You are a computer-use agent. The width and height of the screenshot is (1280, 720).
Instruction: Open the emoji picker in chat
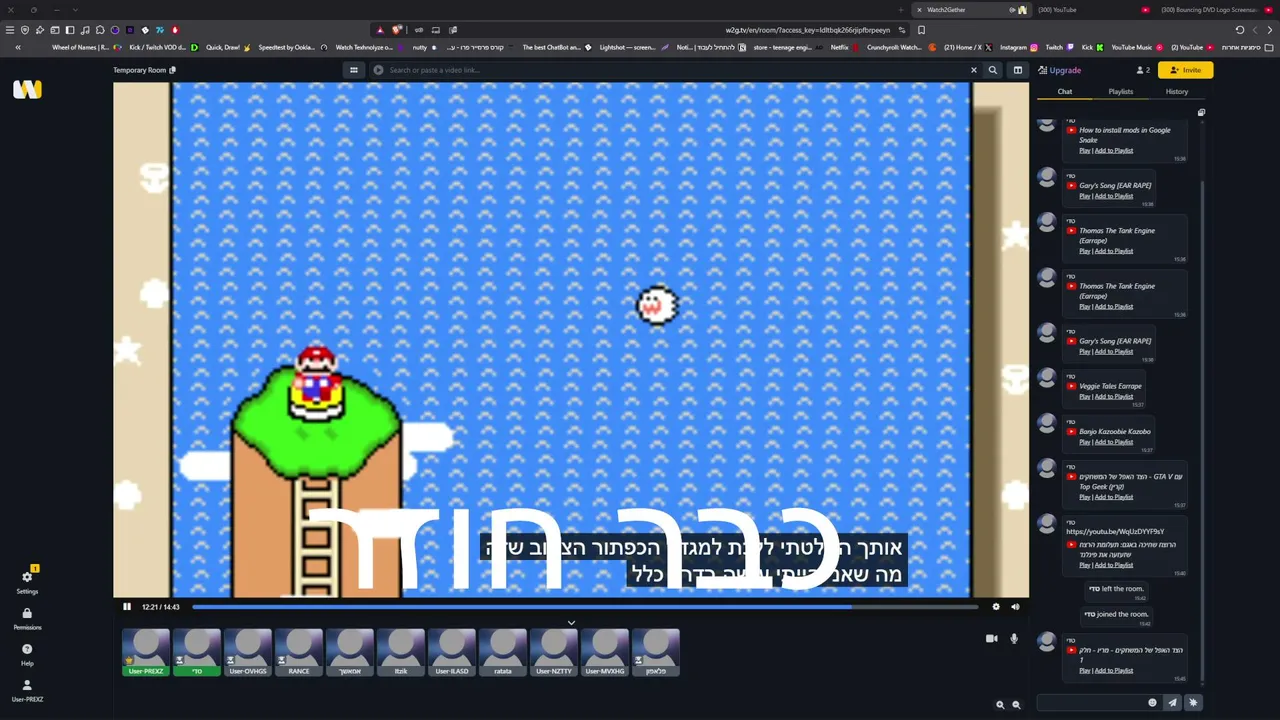[x=1152, y=703]
